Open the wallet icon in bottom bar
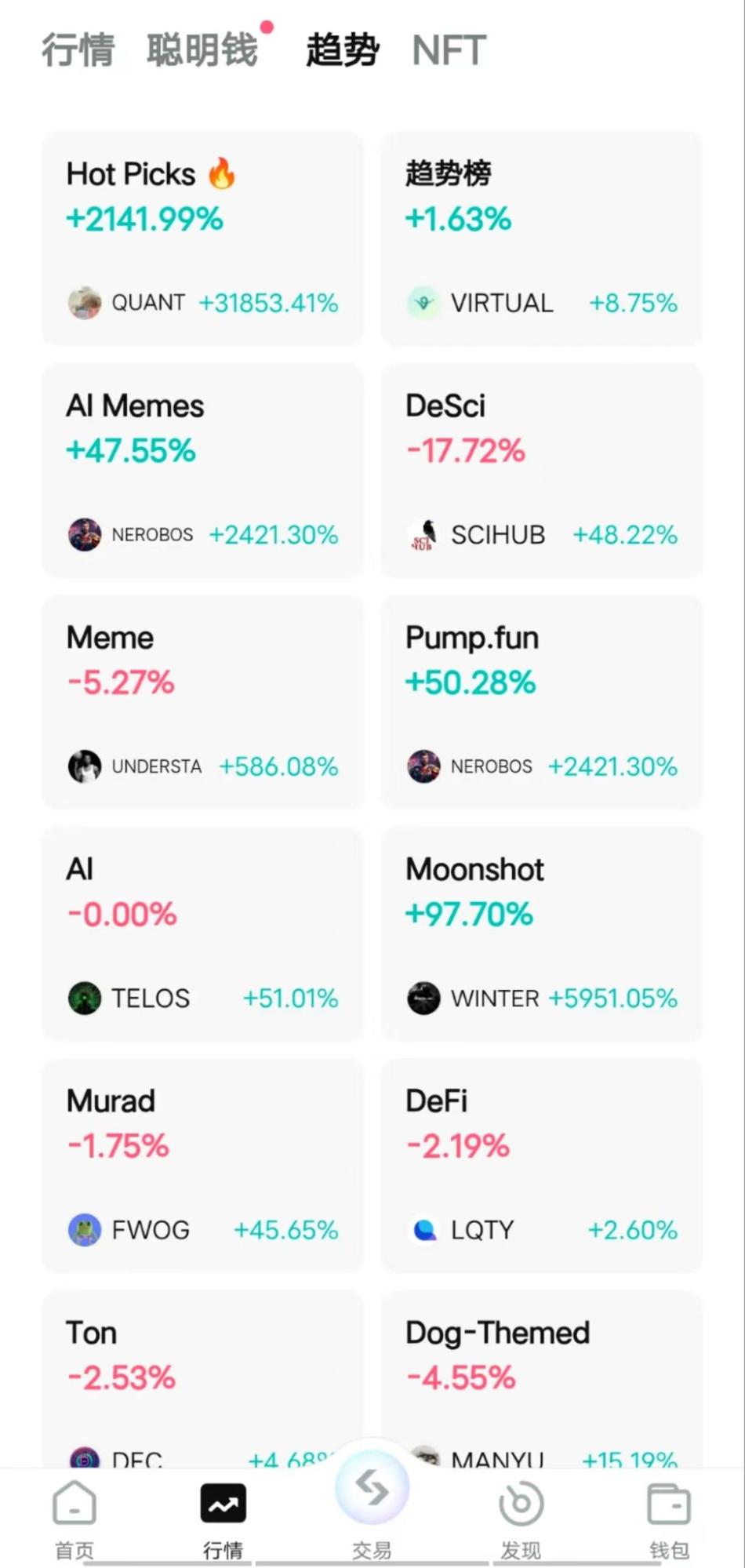The height and width of the screenshot is (1568, 745). coord(668,1504)
